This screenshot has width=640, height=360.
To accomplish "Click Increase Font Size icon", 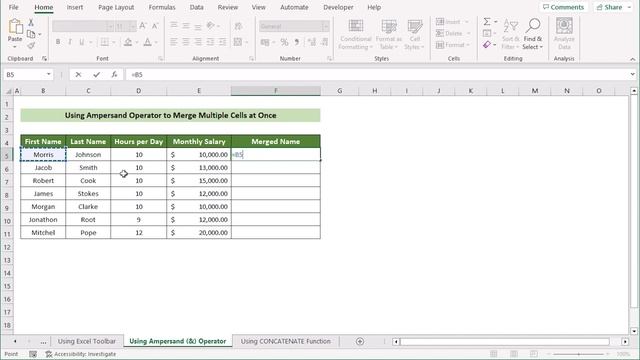I will tap(143, 26).
